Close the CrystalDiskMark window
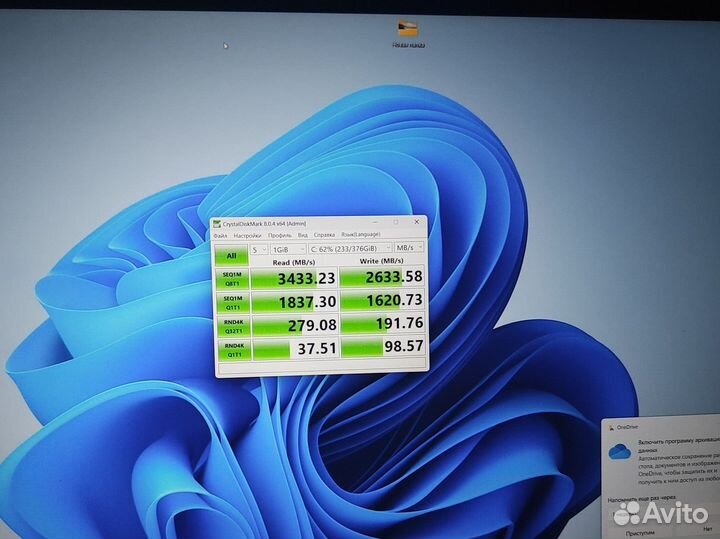Image resolution: width=720 pixels, height=539 pixels. tap(416, 222)
